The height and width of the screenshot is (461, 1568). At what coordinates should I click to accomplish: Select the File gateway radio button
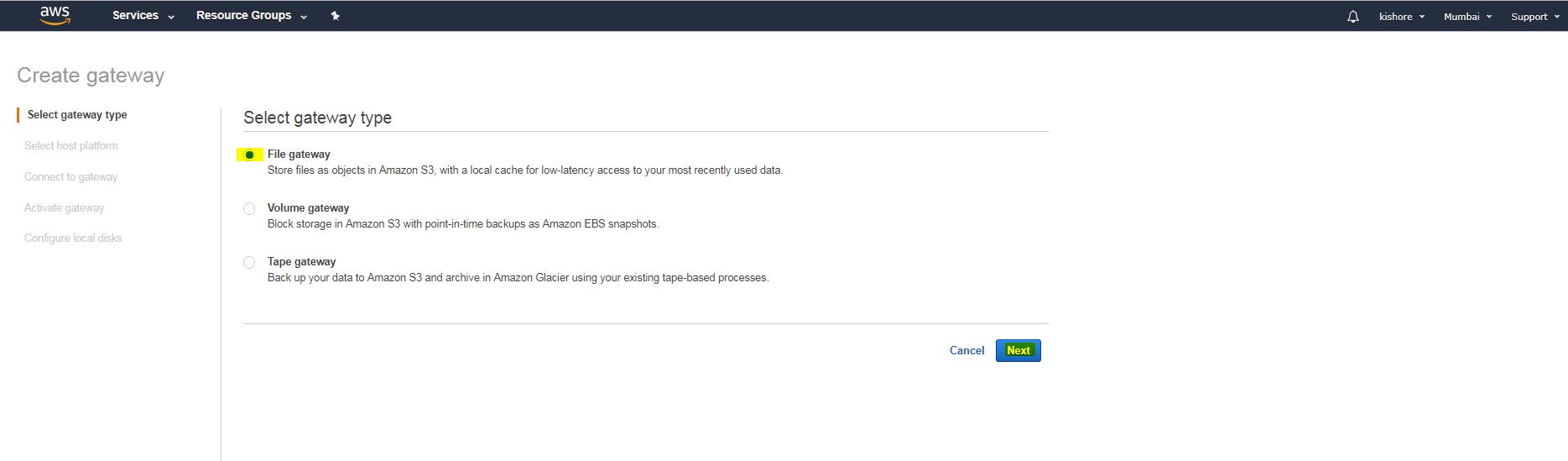[x=249, y=155]
